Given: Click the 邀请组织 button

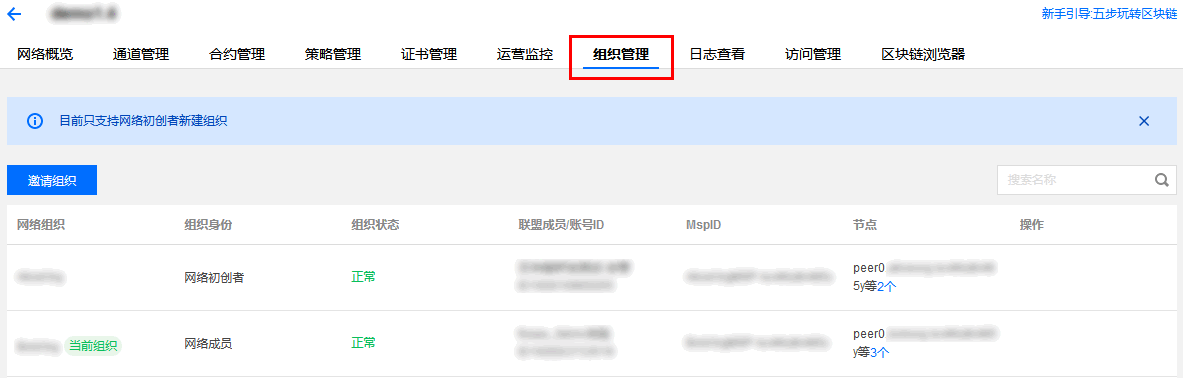Looking at the screenshot, I should 52,180.
